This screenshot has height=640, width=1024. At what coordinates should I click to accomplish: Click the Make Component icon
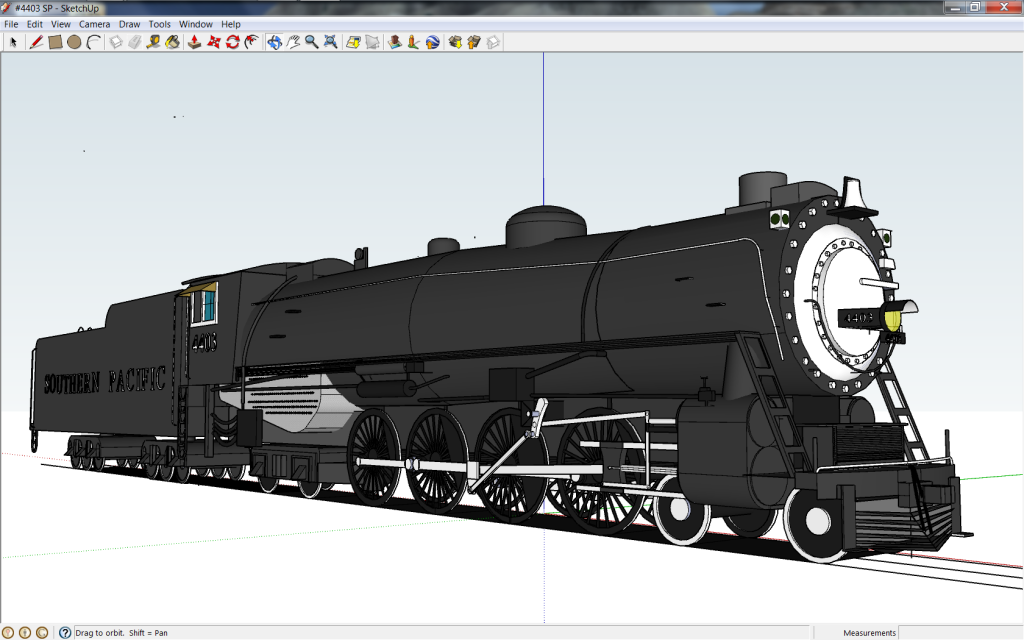[116, 42]
